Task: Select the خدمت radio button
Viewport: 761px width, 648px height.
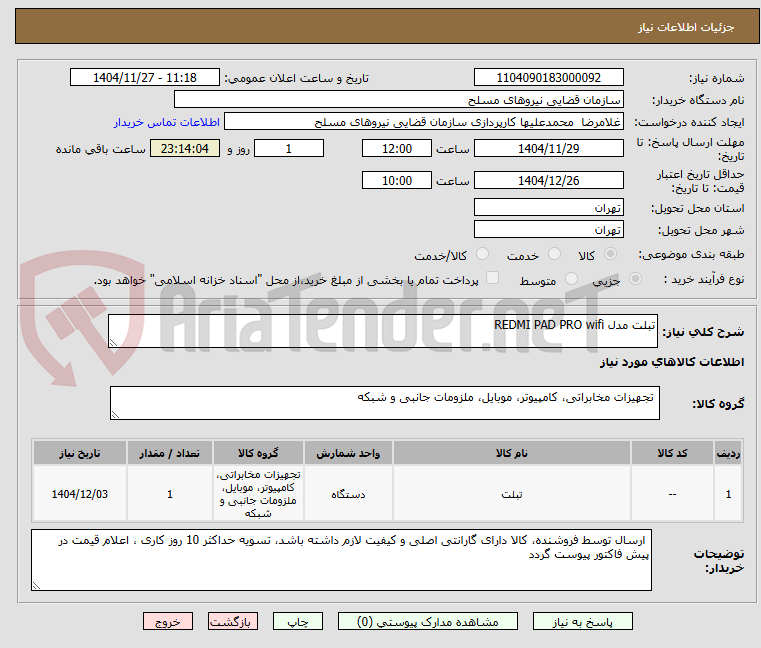Action: tap(554, 254)
